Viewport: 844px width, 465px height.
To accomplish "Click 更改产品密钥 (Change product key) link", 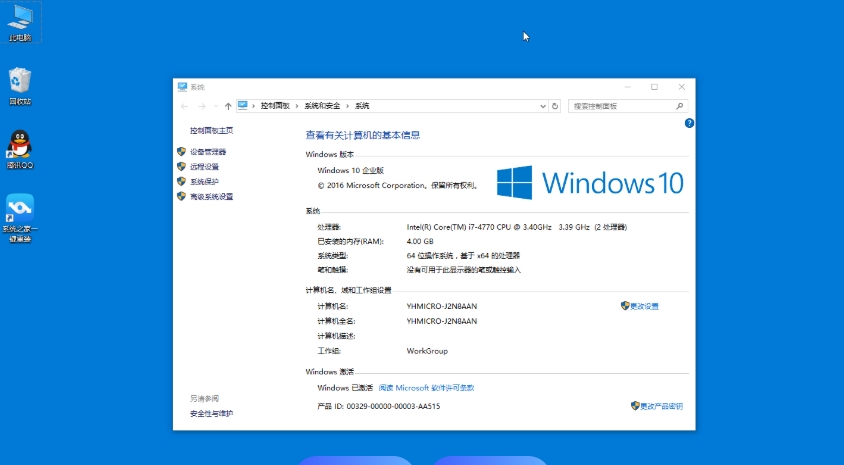I will point(661,406).
